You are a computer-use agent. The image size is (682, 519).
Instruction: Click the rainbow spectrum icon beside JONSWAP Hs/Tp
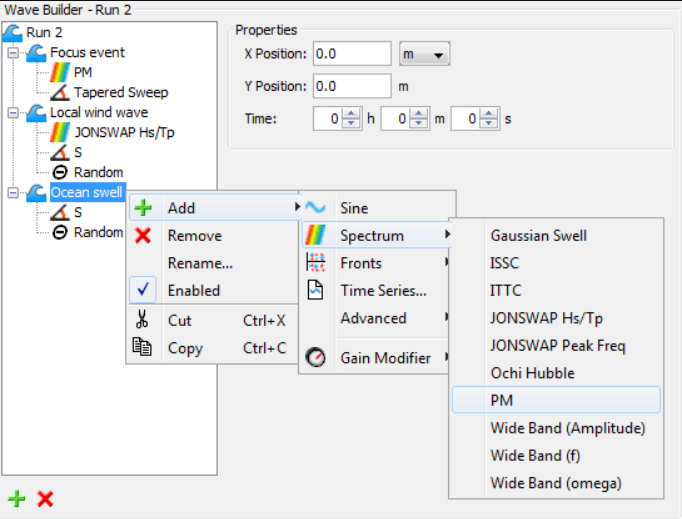60,132
